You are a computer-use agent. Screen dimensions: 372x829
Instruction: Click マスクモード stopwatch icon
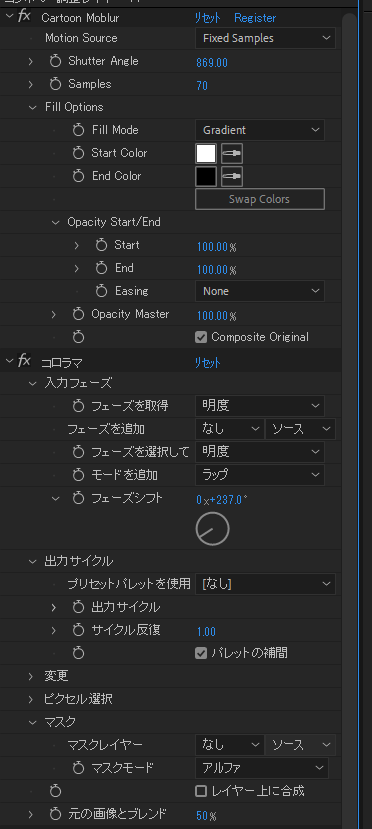point(78,768)
